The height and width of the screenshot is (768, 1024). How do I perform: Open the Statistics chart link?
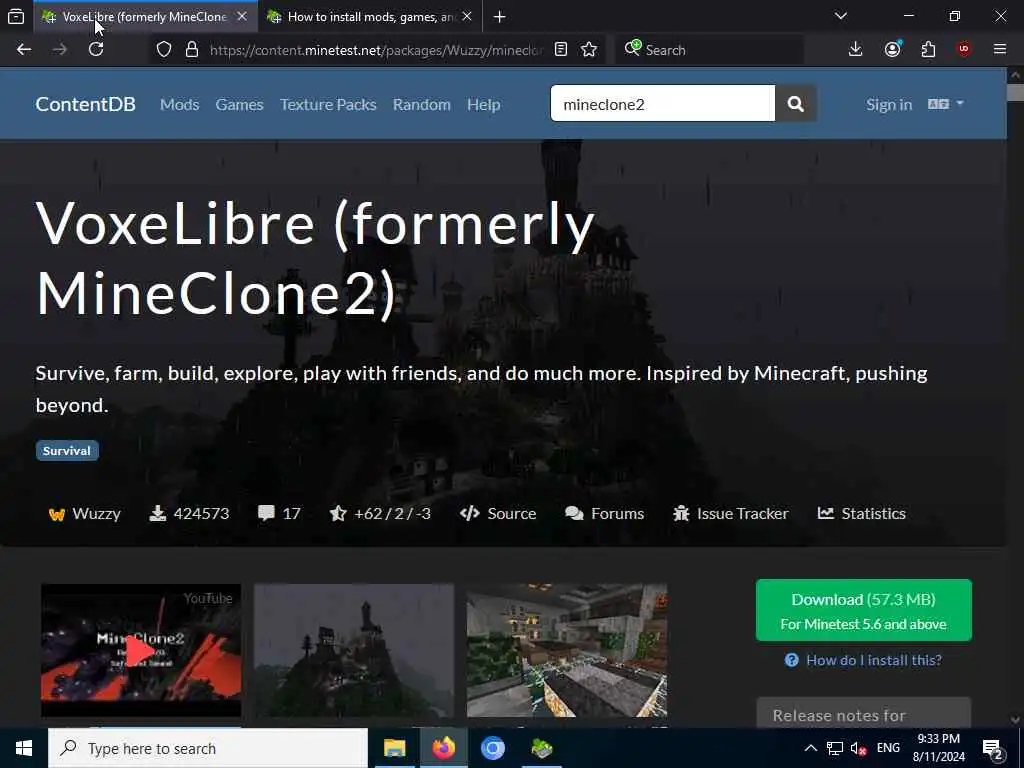[861, 513]
